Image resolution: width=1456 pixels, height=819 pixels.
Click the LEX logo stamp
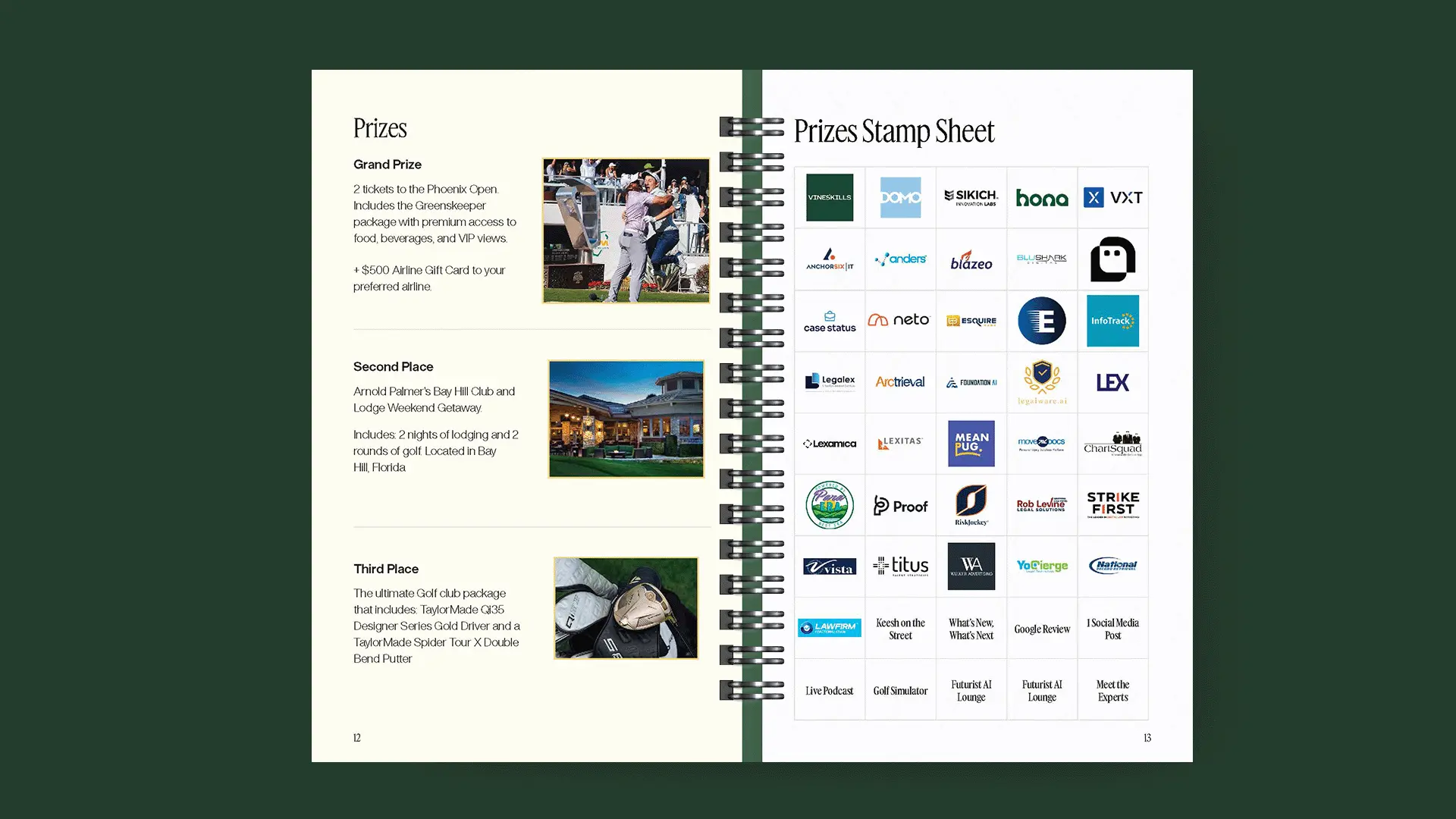[1112, 382]
